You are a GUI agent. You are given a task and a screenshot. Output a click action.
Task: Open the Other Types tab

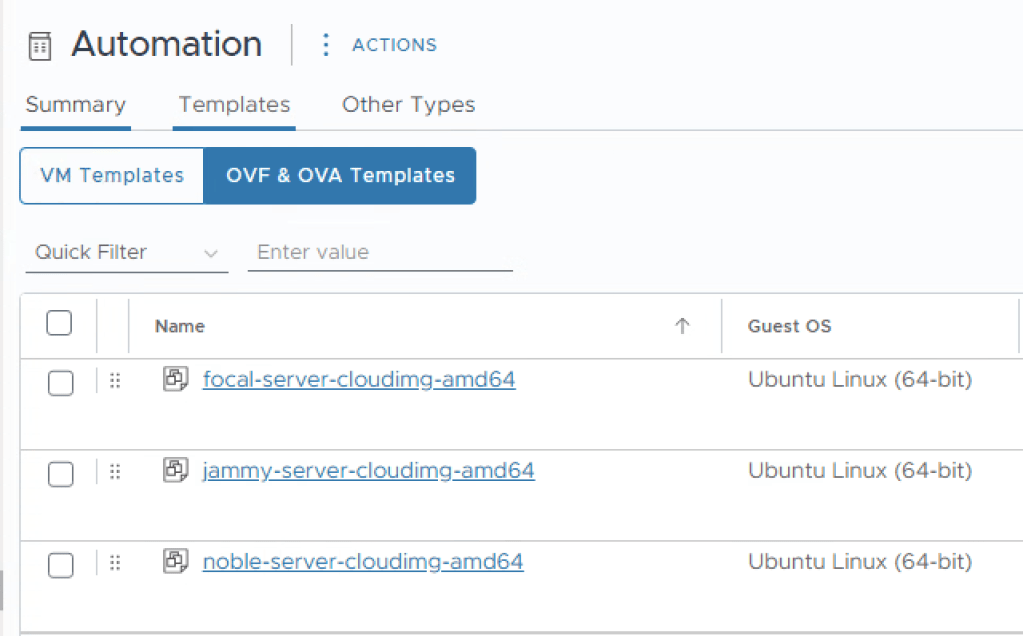point(408,105)
